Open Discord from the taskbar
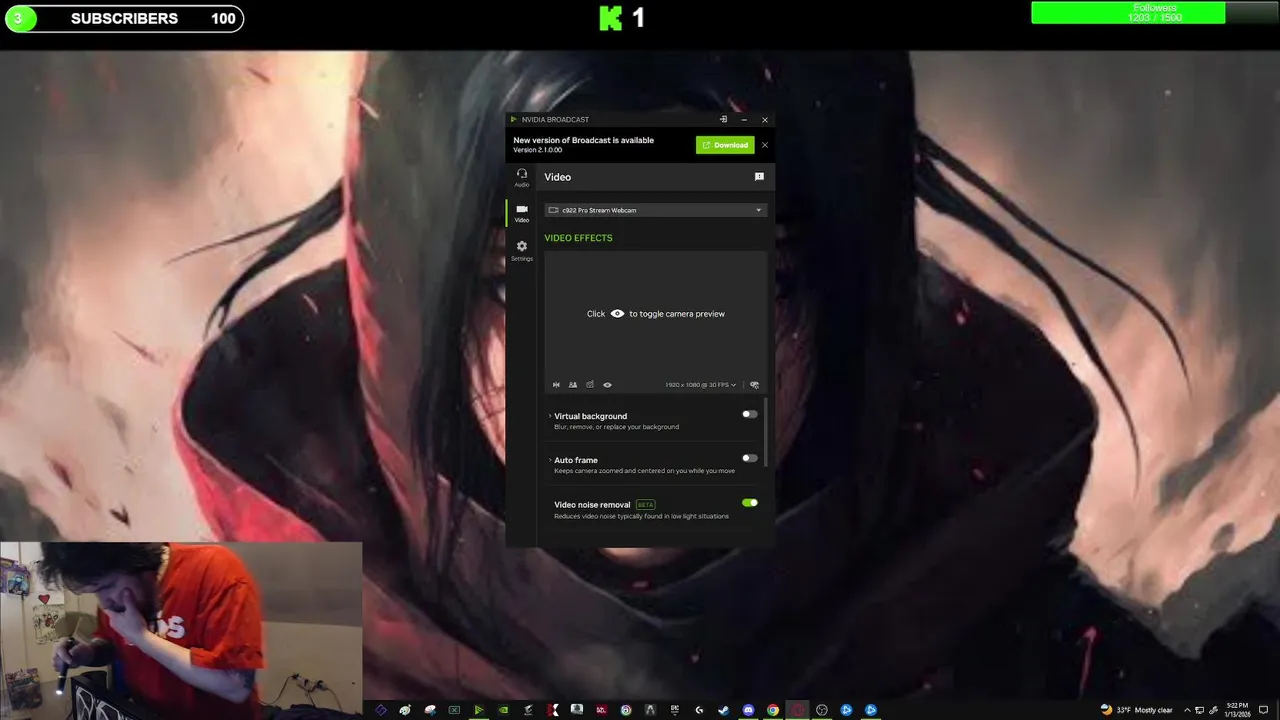This screenshot has height=720, width=1280. tap(748, 710)
